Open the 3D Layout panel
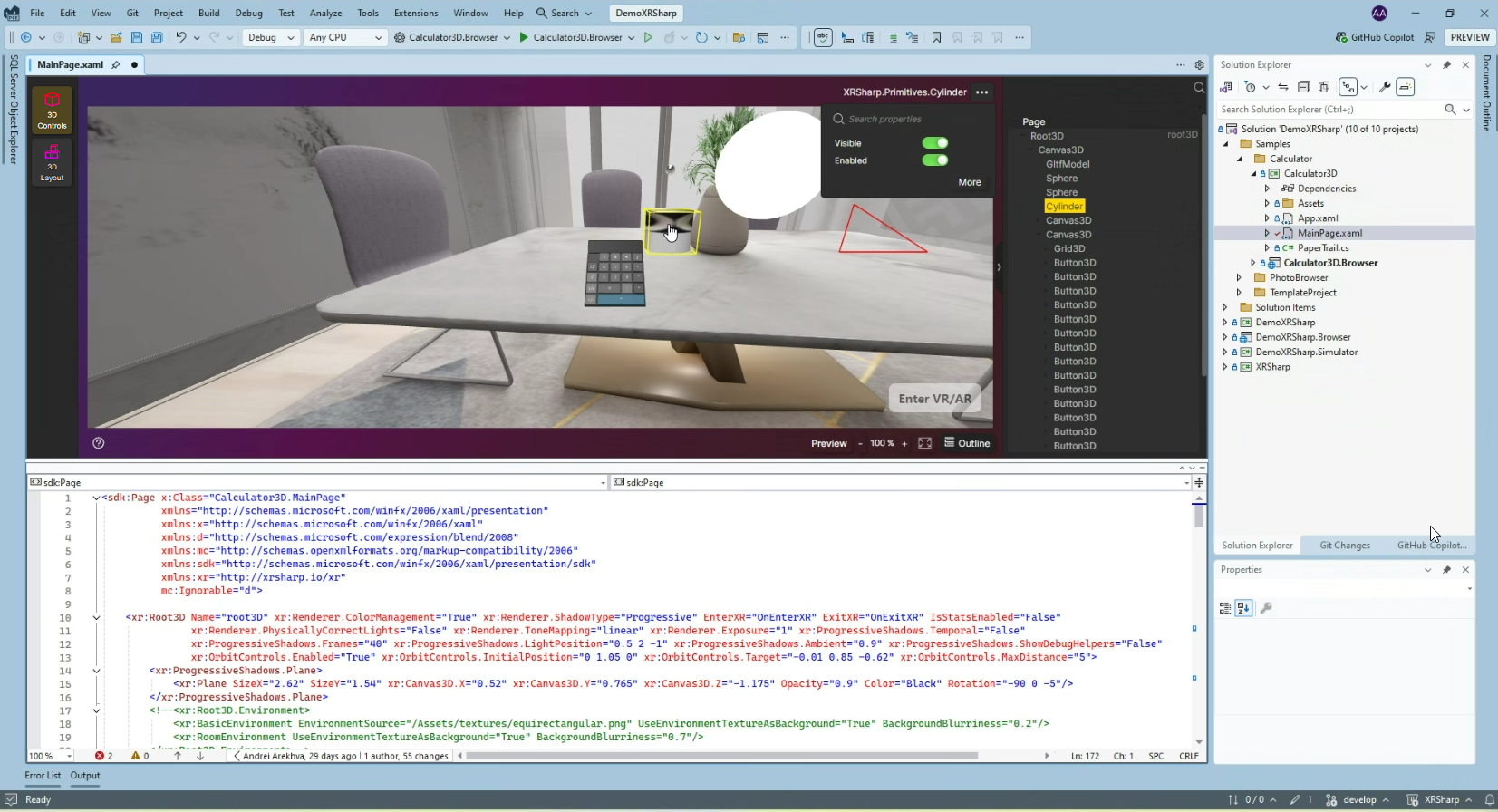This screenshot has height=812, width=1498. click(x=52, y=163)
